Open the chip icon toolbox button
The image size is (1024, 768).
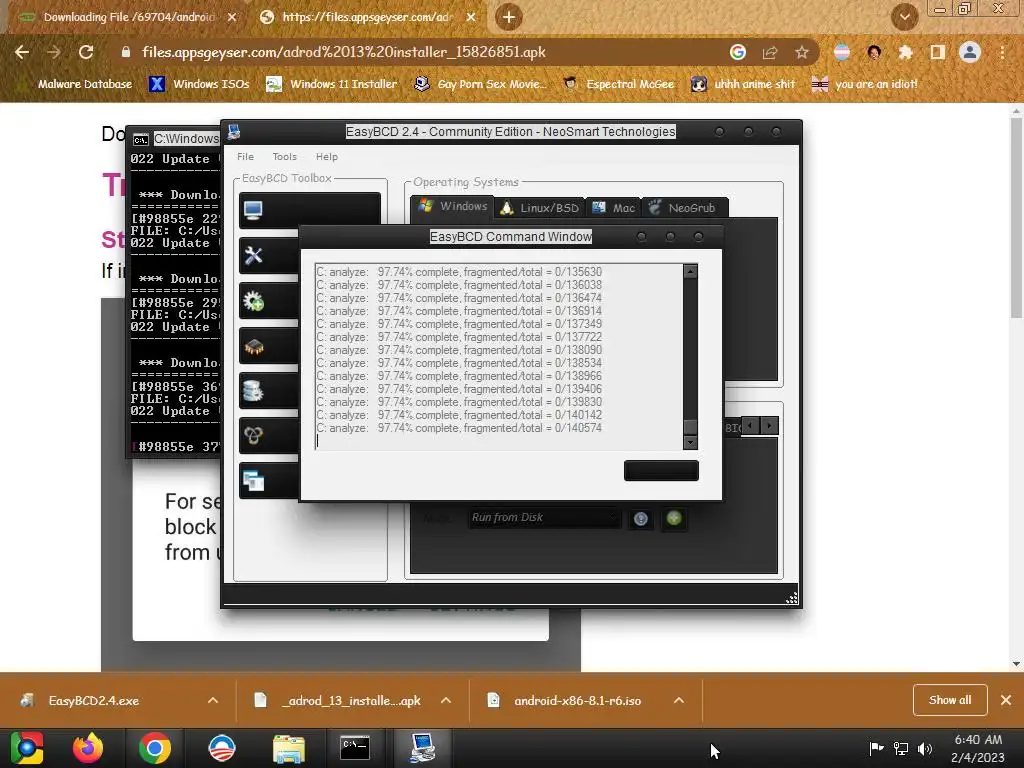269,346
